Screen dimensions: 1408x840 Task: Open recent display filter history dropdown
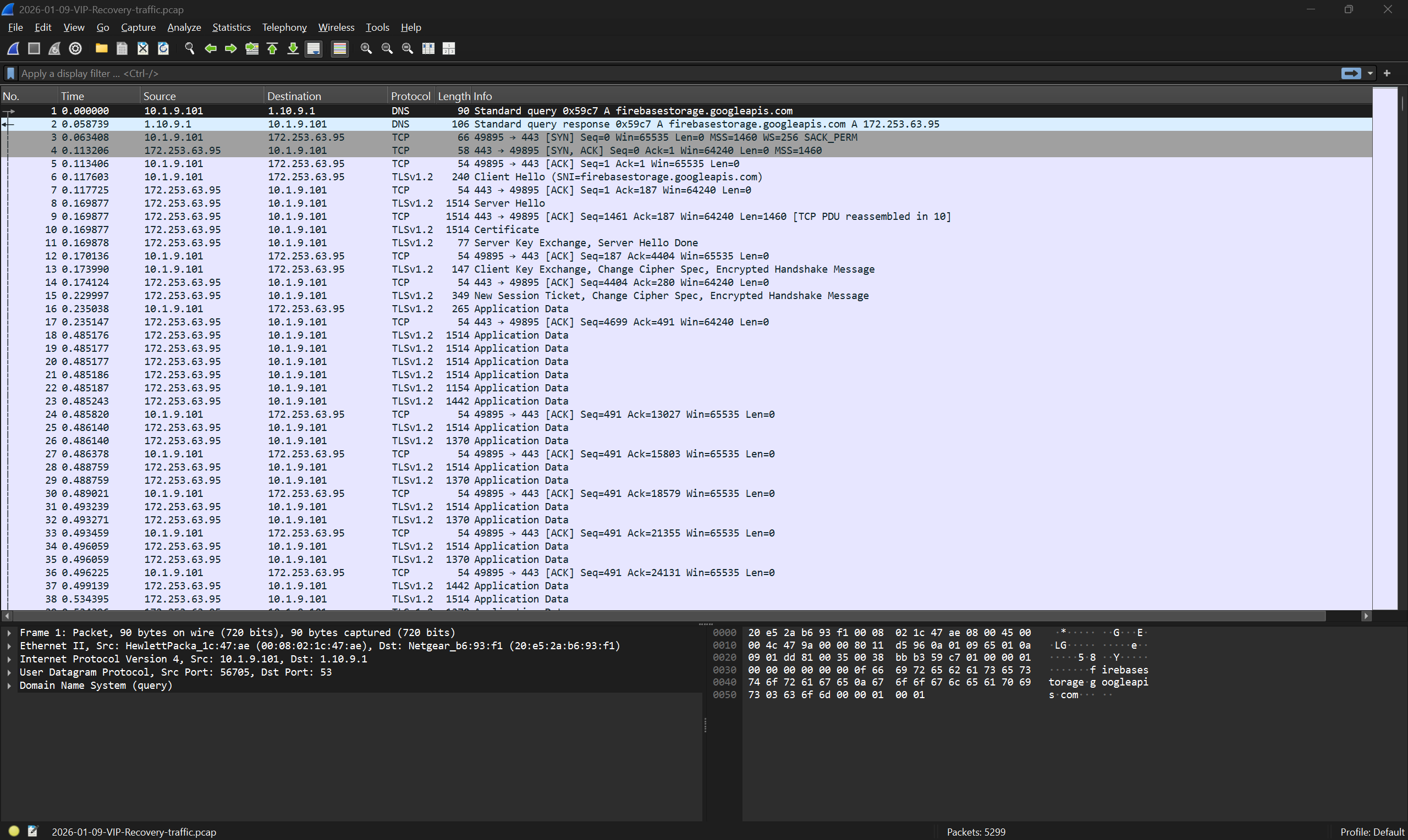(x=1370, y=74)
